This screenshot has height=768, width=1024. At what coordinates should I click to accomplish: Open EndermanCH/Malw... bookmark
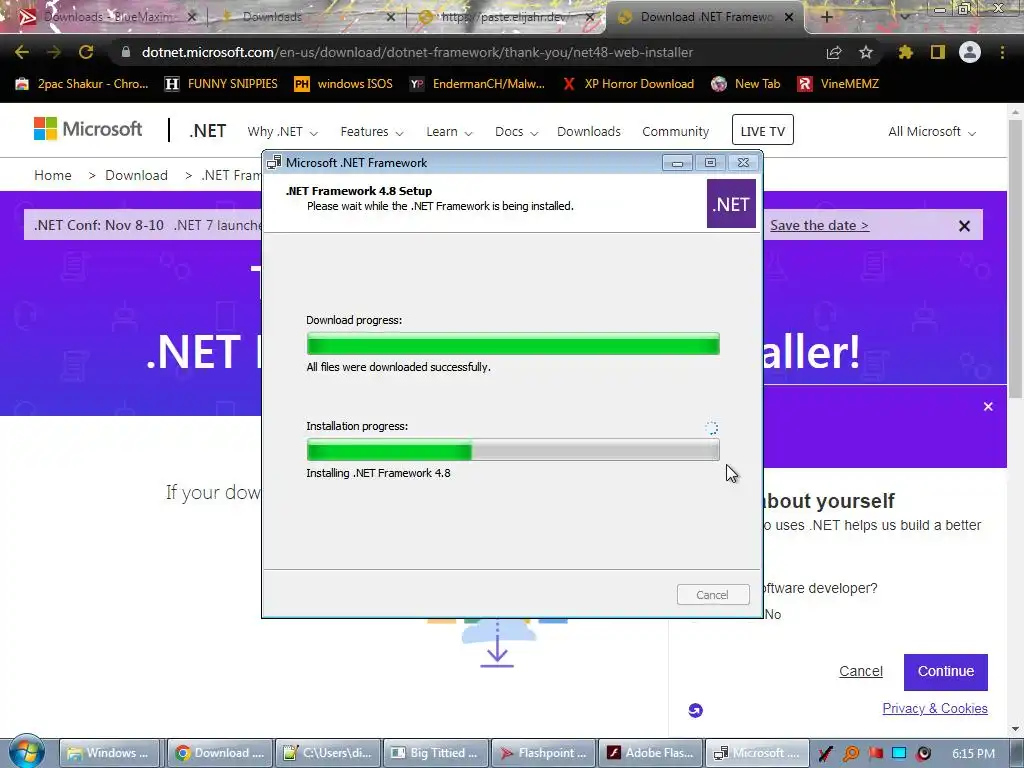[477, 84]
